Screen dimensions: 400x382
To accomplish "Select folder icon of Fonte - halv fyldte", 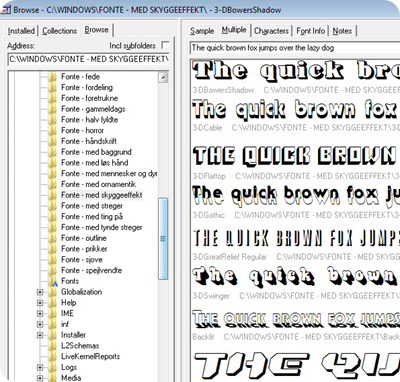I will 52,120.
